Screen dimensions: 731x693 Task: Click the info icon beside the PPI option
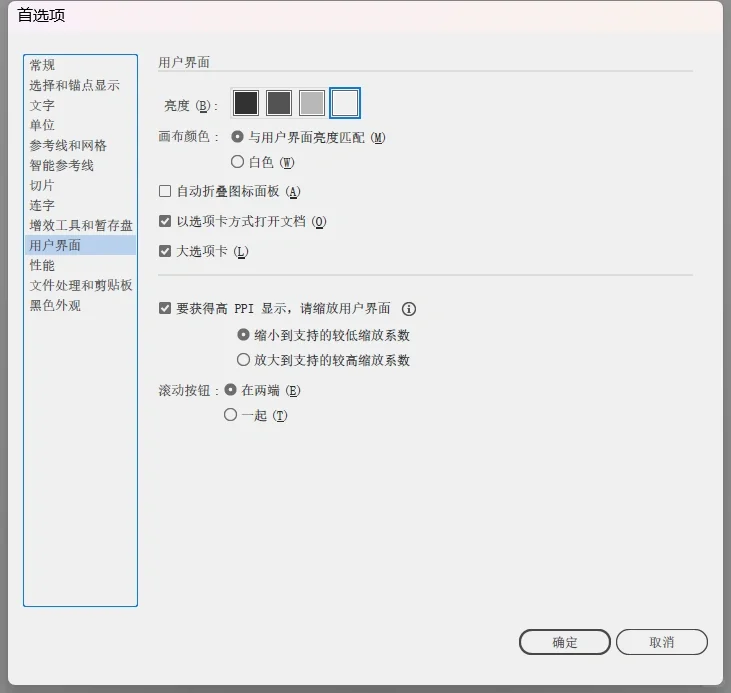click(x=409, y=309)
